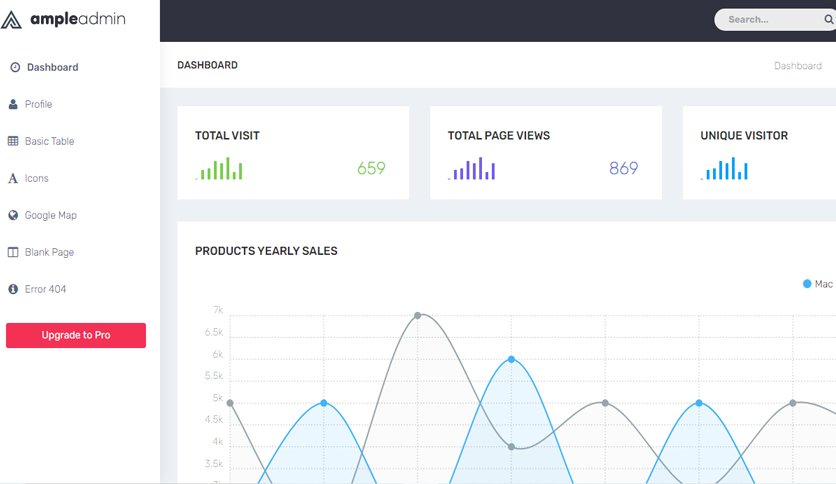The height and width of the screenshot is (484, 836).
Task: Click the 3.5k y-axis label
Action: pyautogui.click(x=214, y=464)
